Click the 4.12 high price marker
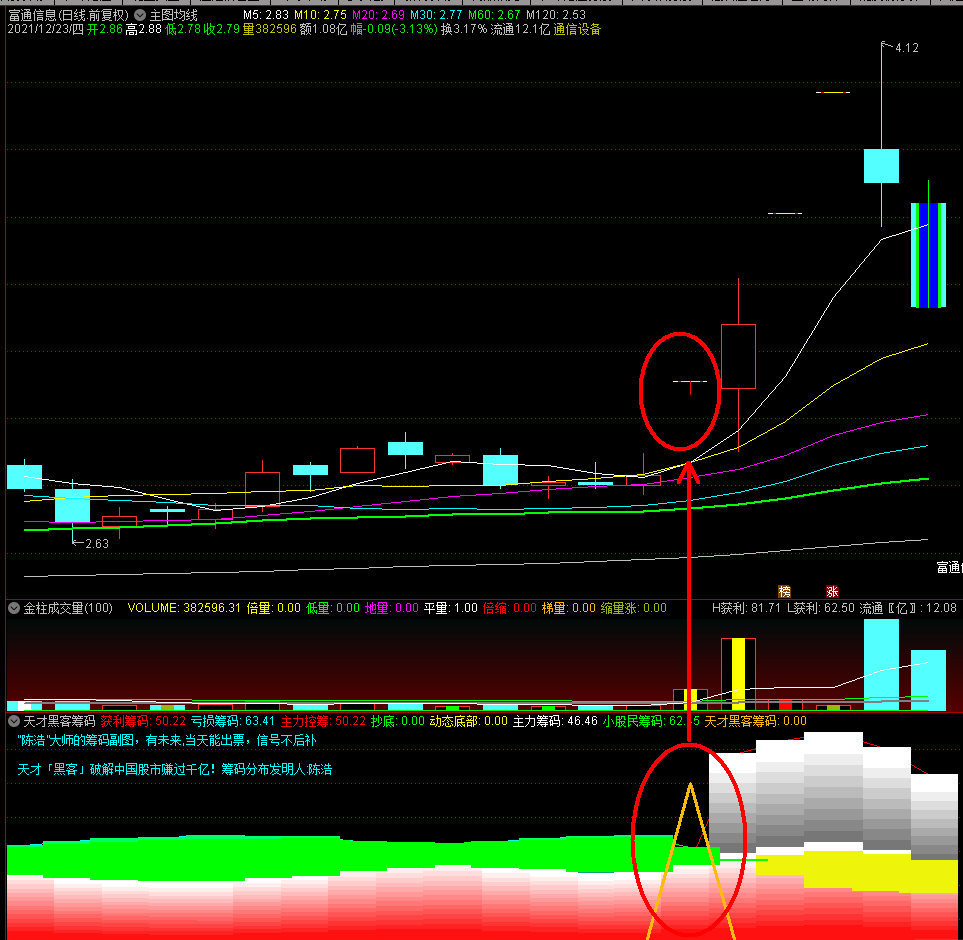Viewport: 963px width, 940px height. [906, 48]
